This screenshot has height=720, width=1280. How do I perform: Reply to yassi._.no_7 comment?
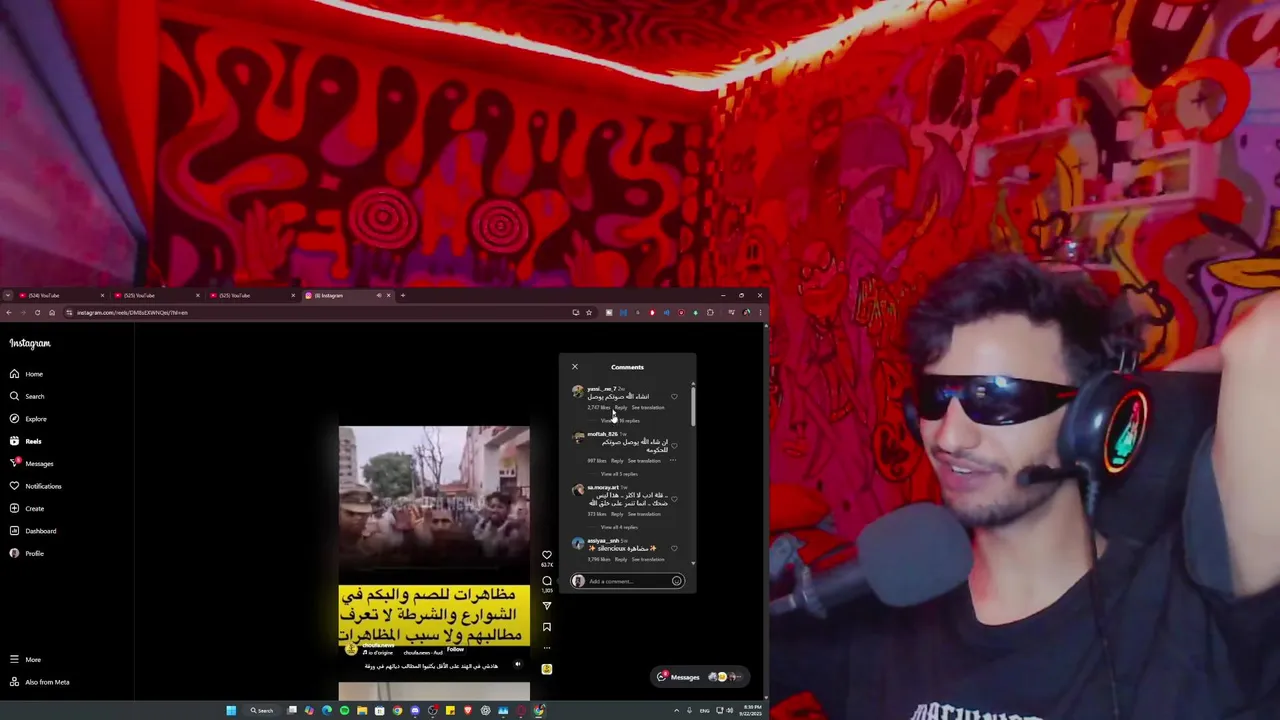tap(621, 408)
